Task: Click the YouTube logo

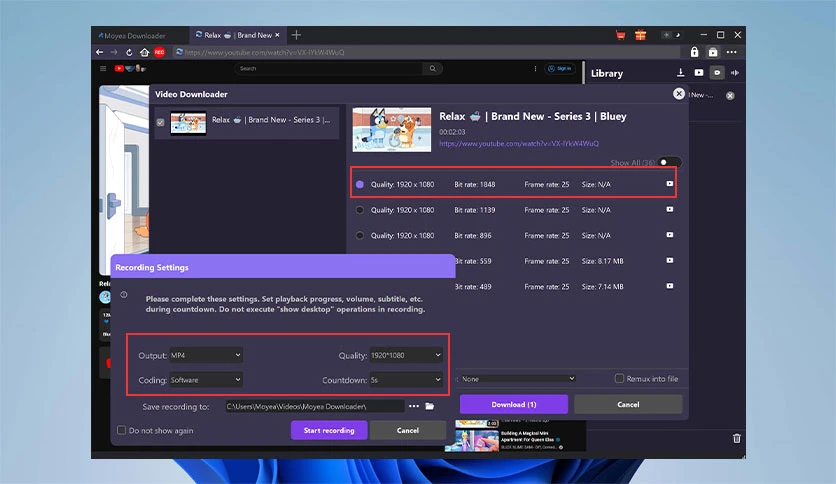Action: 130,68
